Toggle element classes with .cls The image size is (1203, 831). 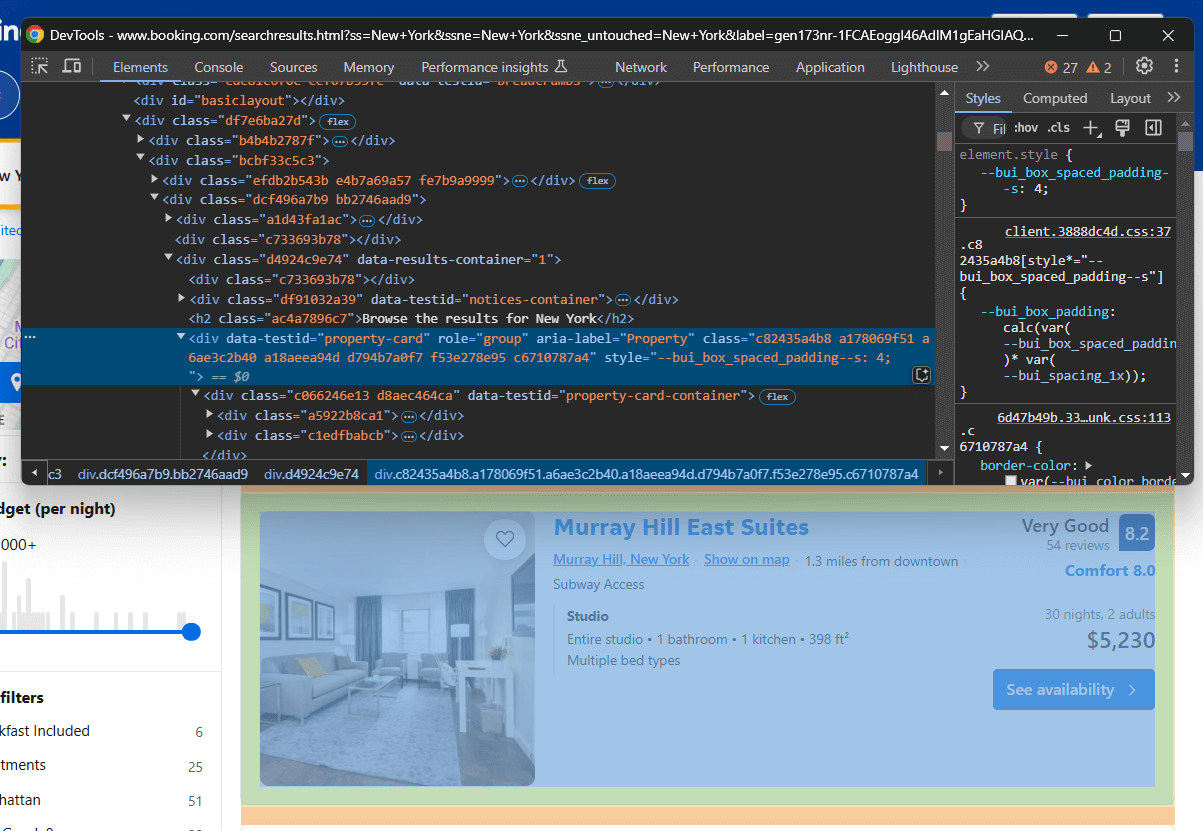(1058, 128)
